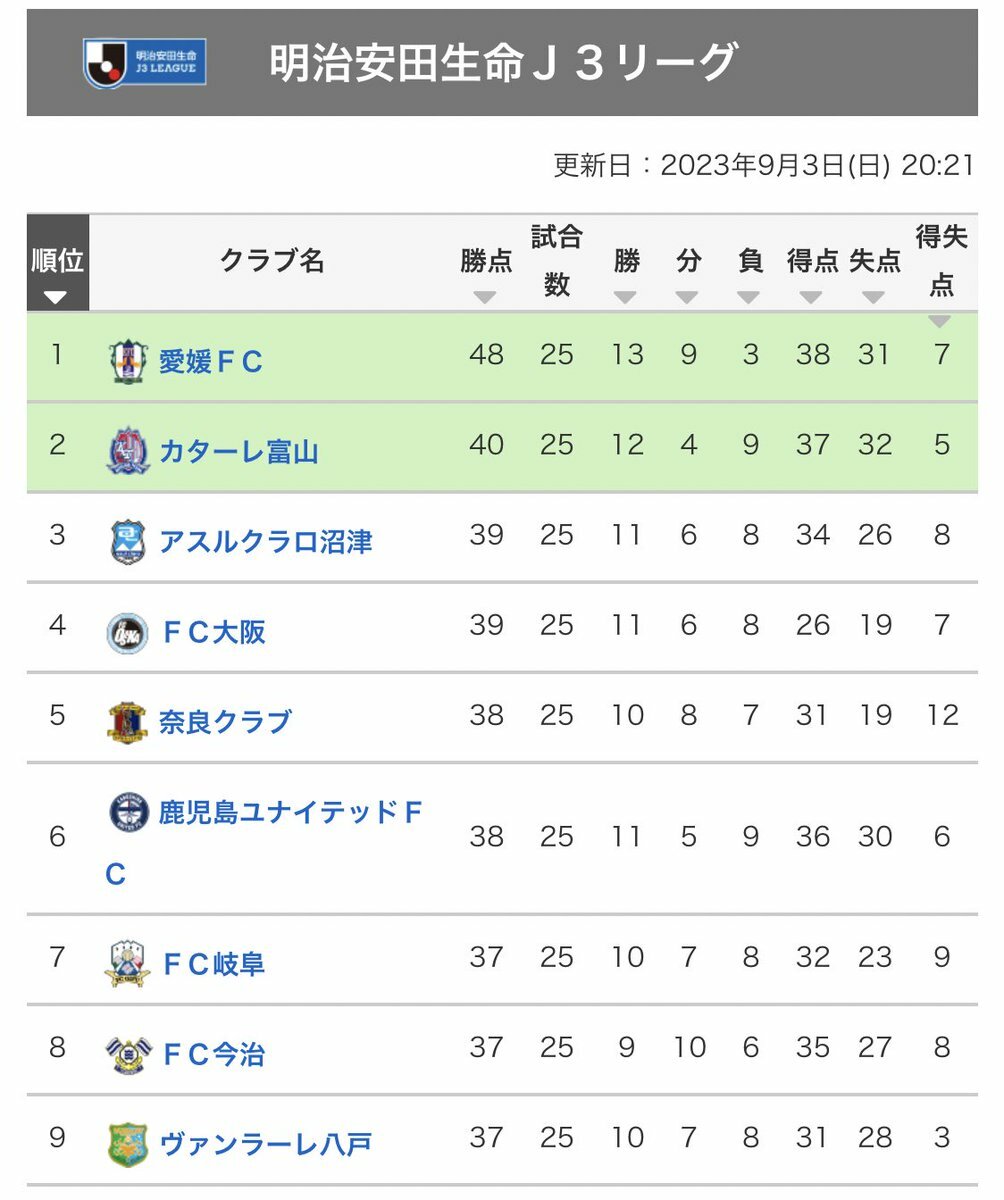Open the 愛媛ＦＣ team link
This screenshot has width=1004, height=1200.
(x=211, y=361)
